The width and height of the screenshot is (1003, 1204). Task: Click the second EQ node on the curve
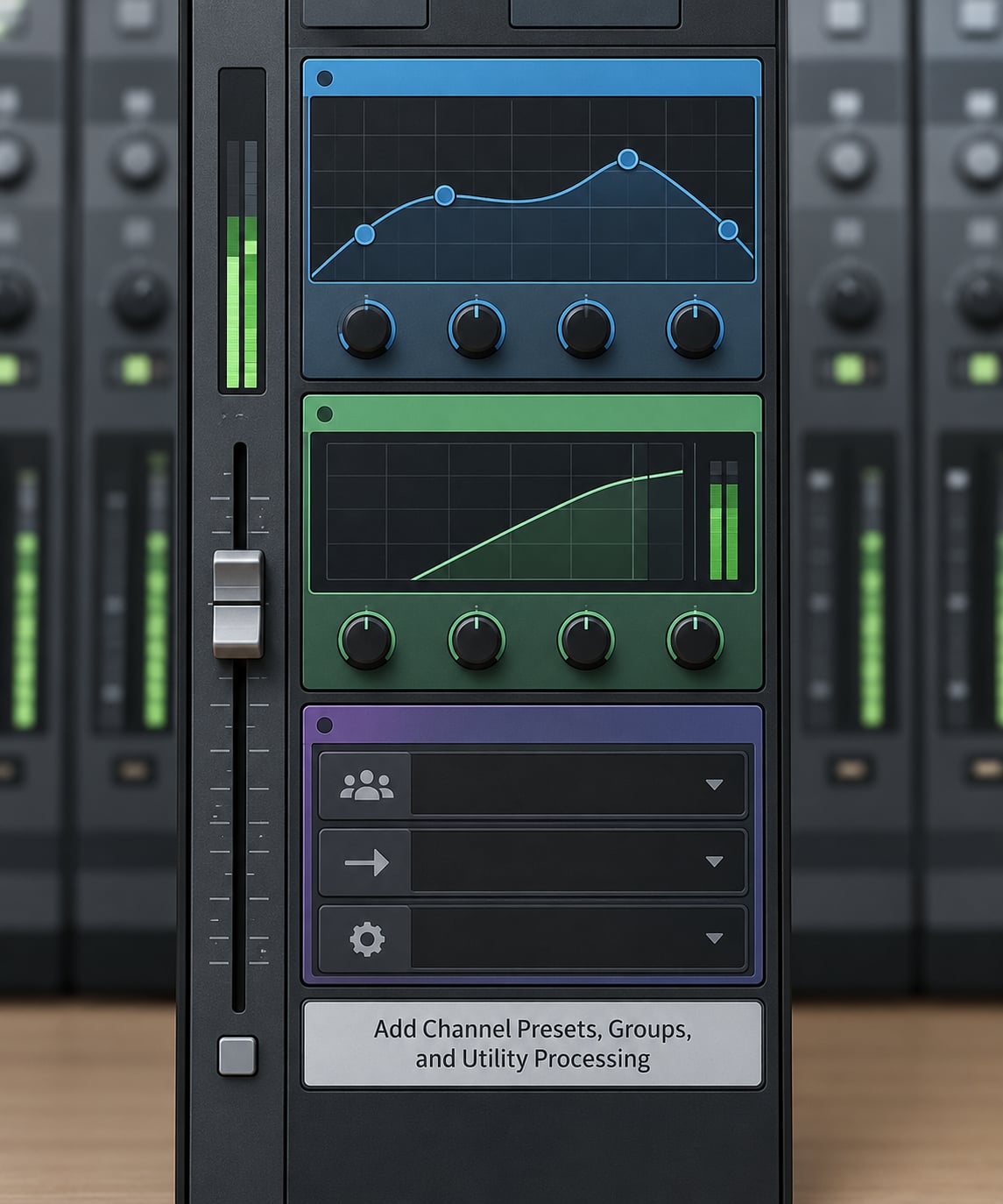pos(444,195)
